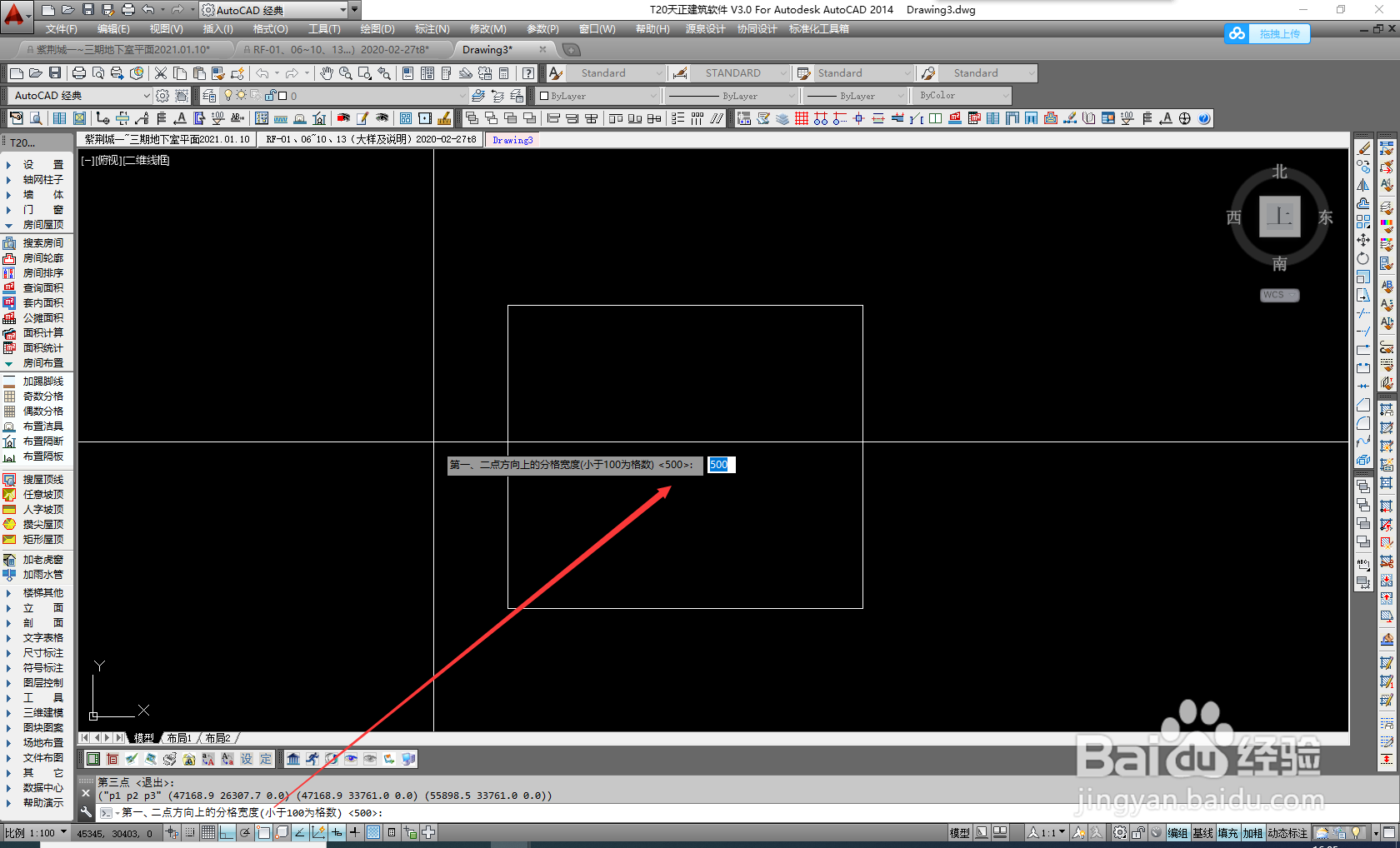Viewport: 1400px width, 848px height.
Task: Click 搜索房间 tool in the sidebar
Action: pos(33,243)
